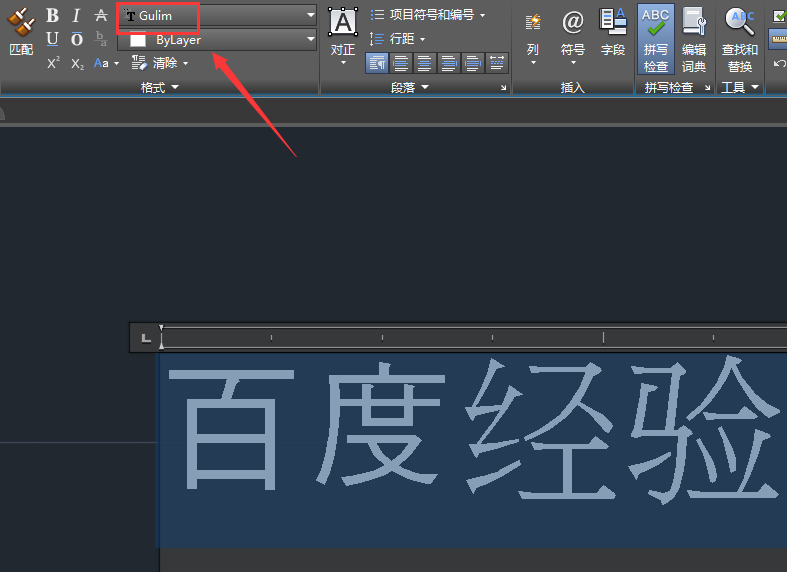Image resolution: width=787 pixels, height=572 pixels.
Task: Expand the 格式 format panel
Action: 160,88
